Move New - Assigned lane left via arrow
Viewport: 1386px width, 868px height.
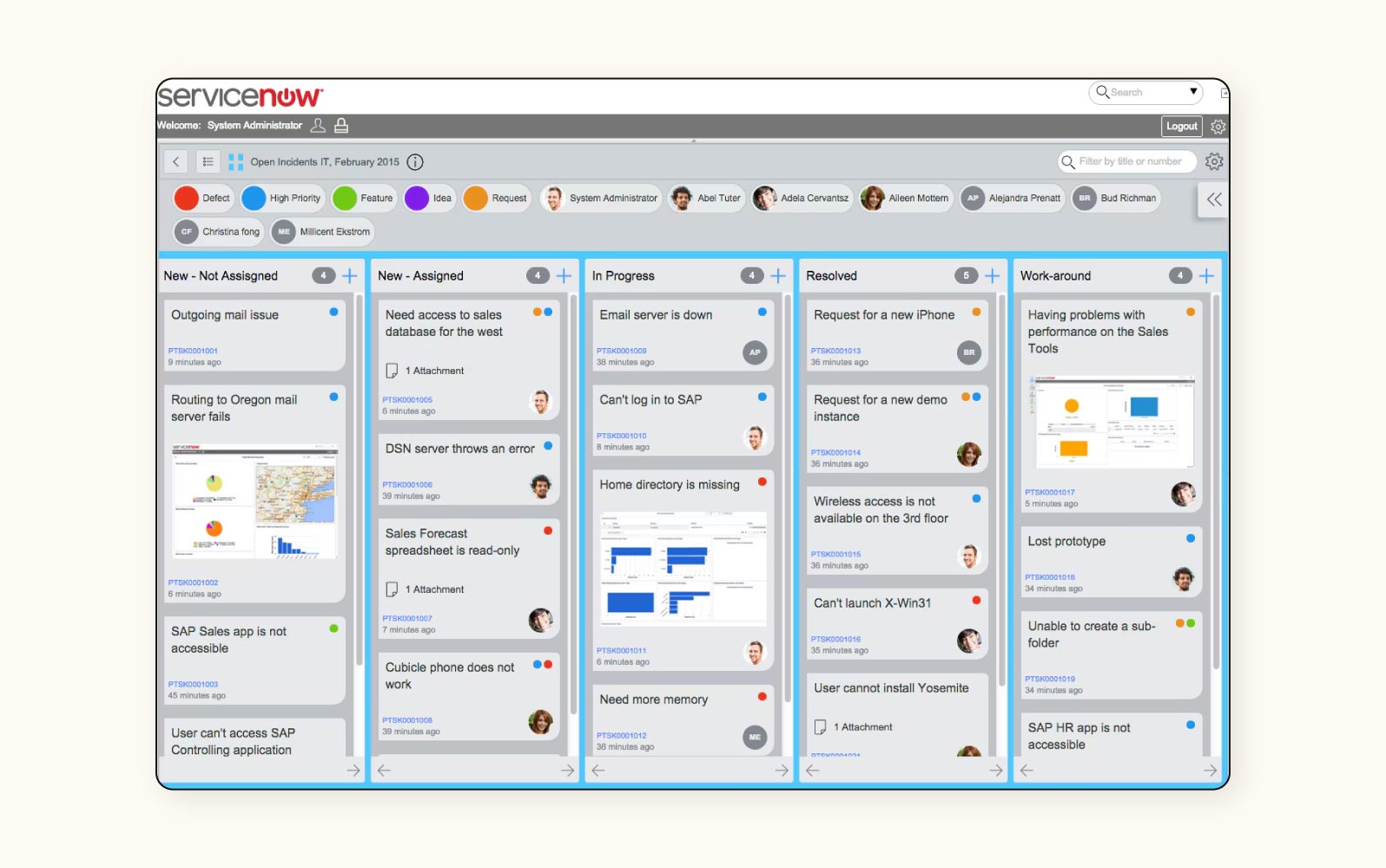click(384, 770)
